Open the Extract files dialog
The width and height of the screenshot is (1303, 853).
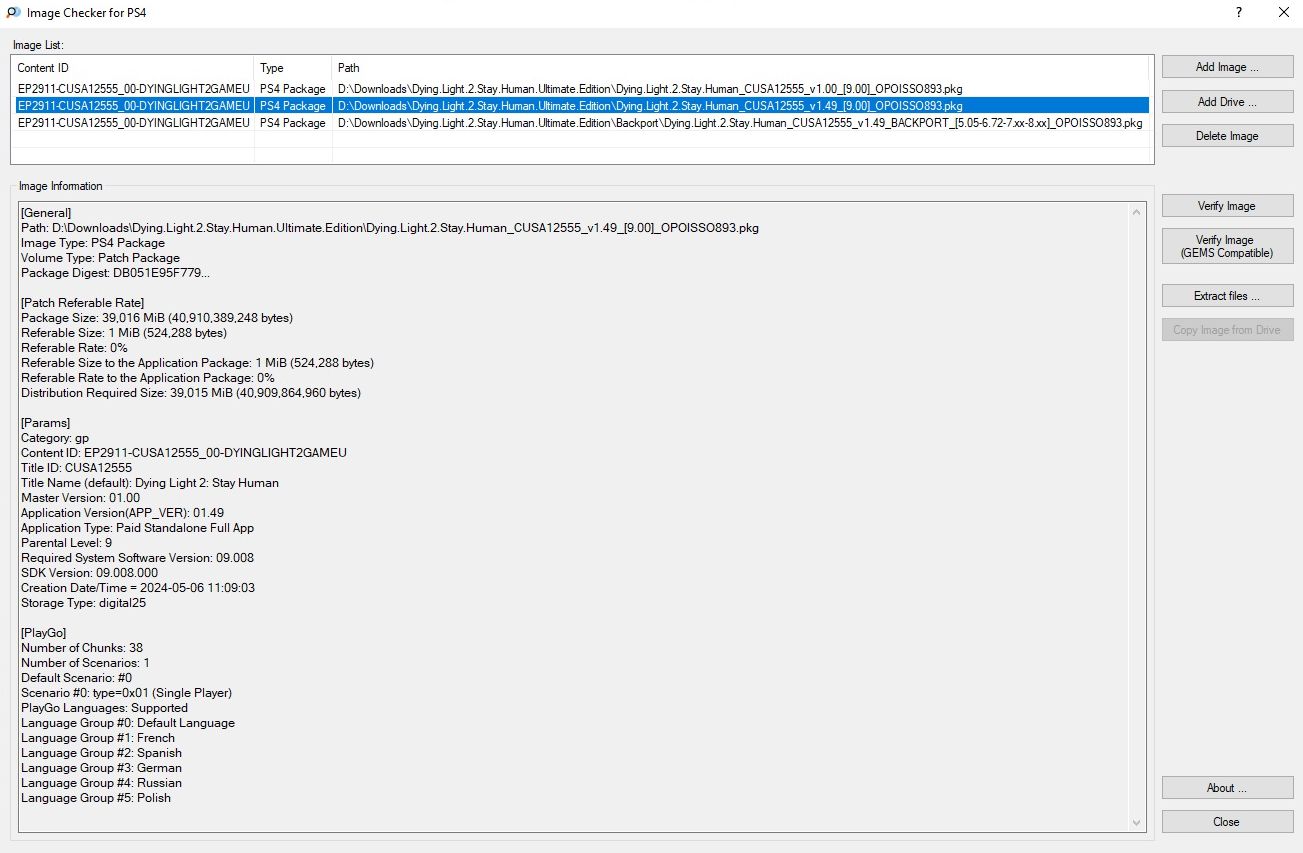(1227, 296)
